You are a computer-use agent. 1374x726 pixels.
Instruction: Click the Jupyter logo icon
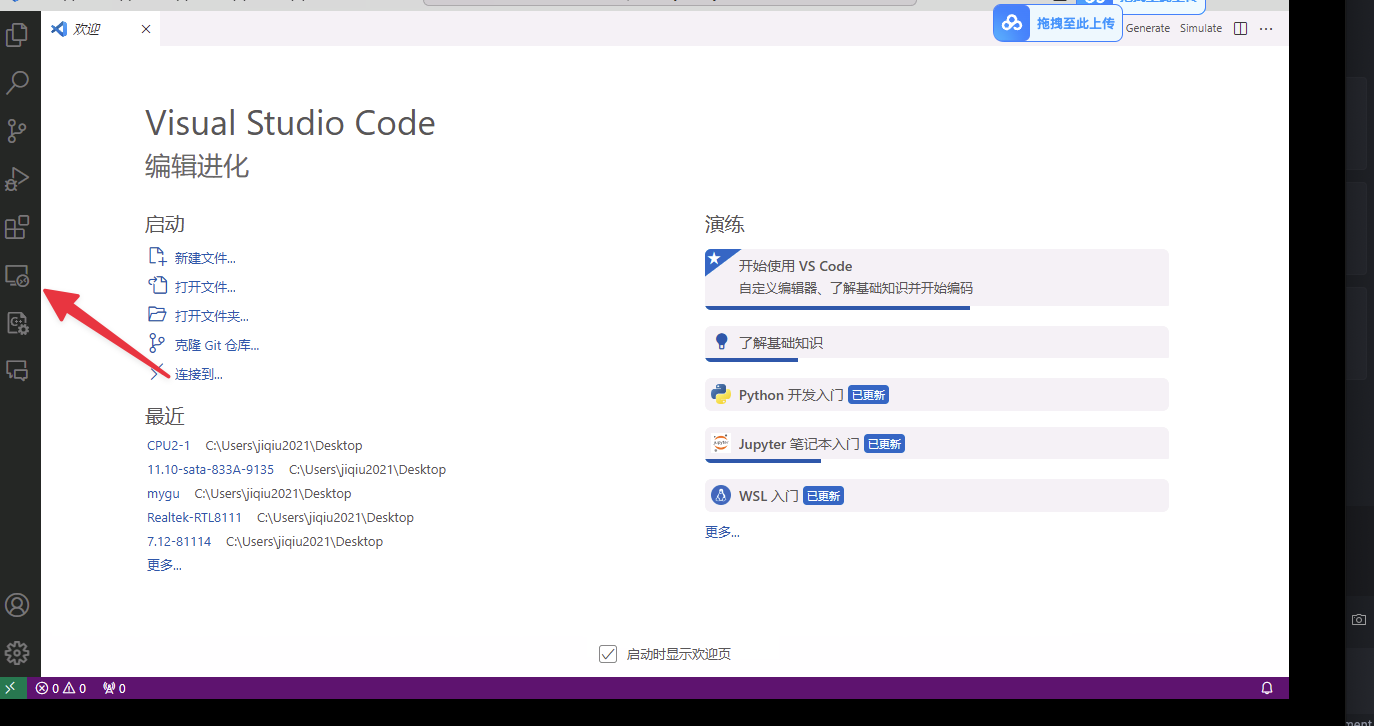click(x=721, y=443)
